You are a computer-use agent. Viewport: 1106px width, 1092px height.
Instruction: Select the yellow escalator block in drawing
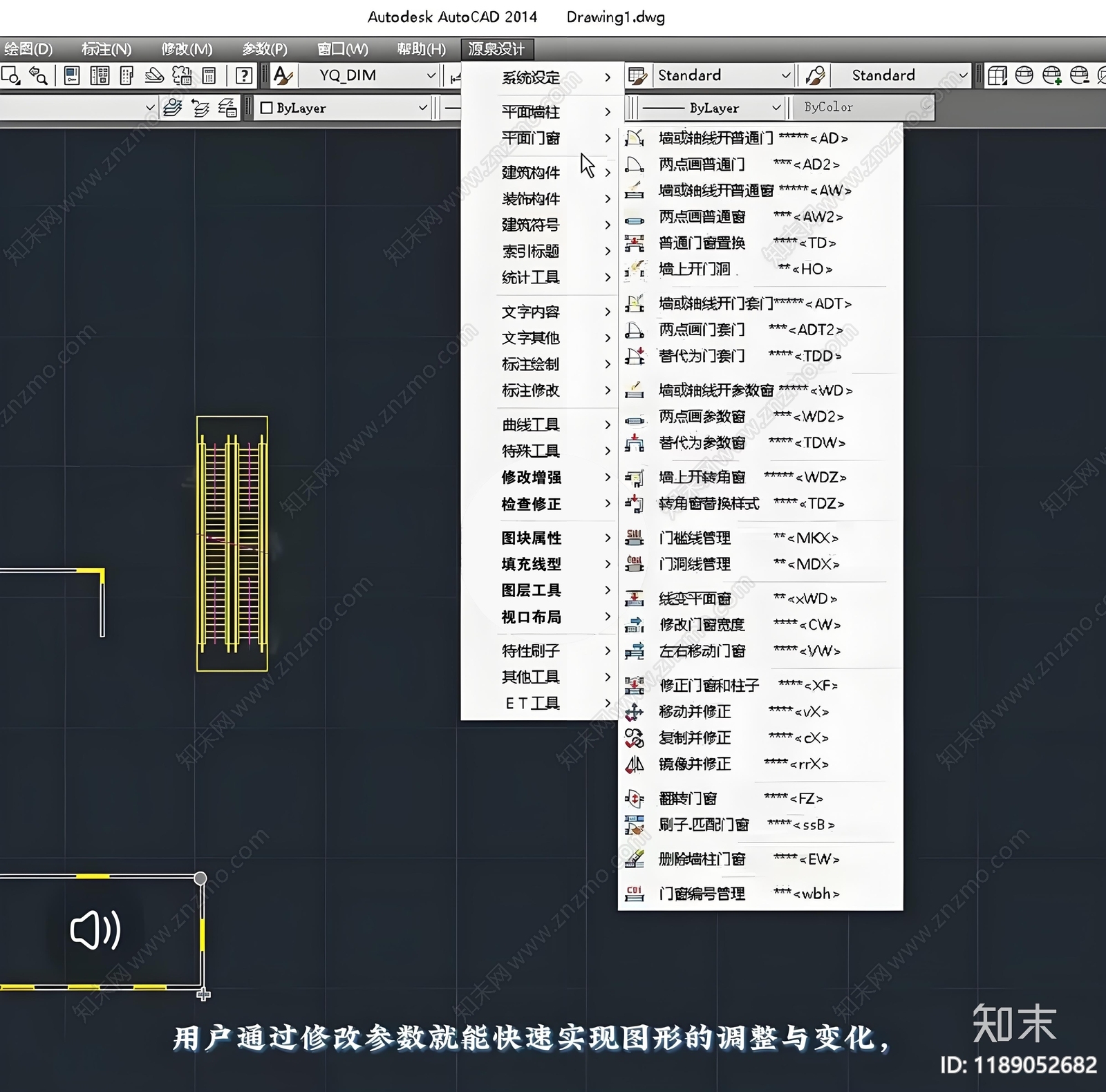pos(232,543)
